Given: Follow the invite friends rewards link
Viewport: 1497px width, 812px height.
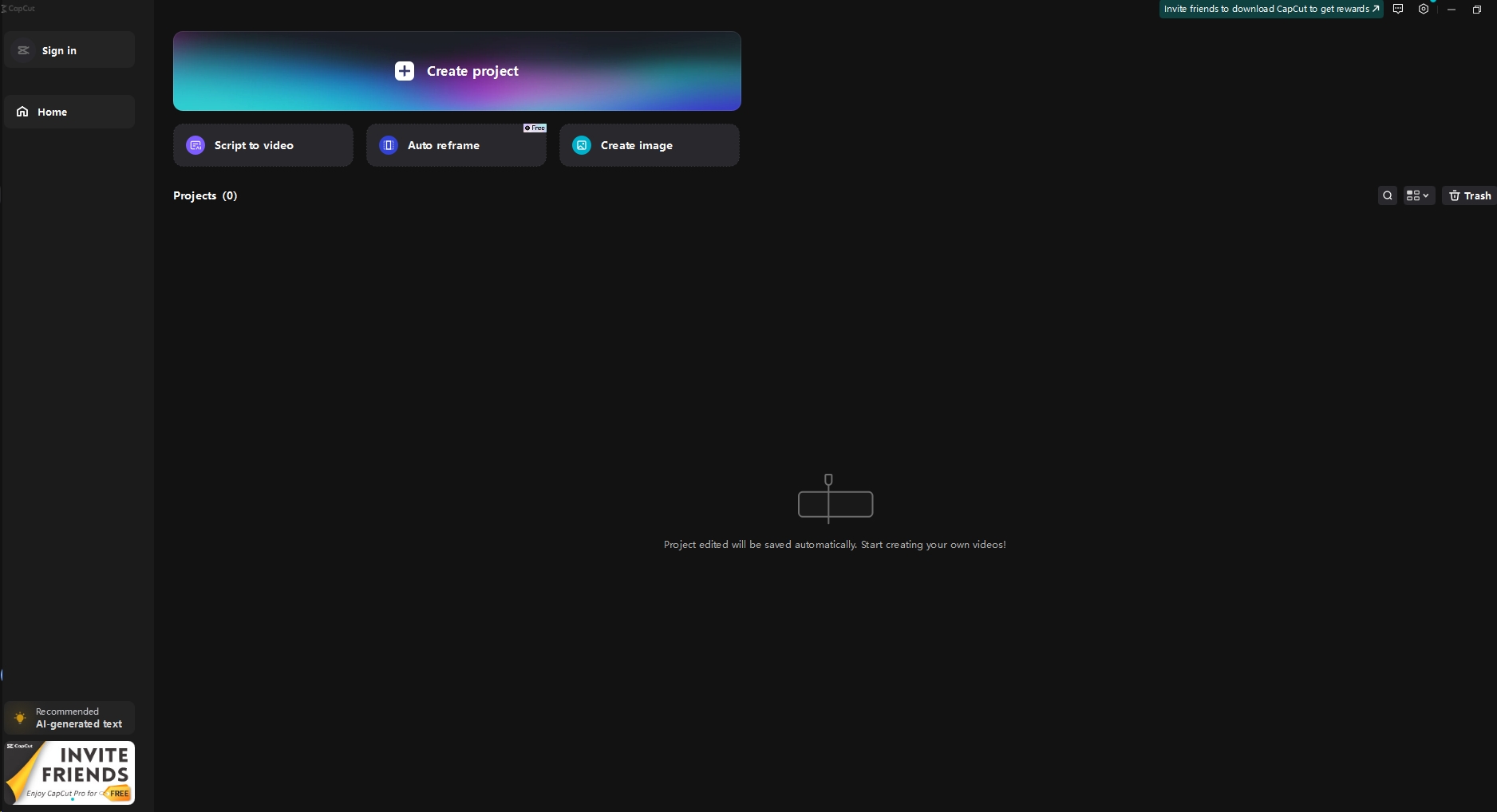Looking at the screenshot, I should (1270, 9).
